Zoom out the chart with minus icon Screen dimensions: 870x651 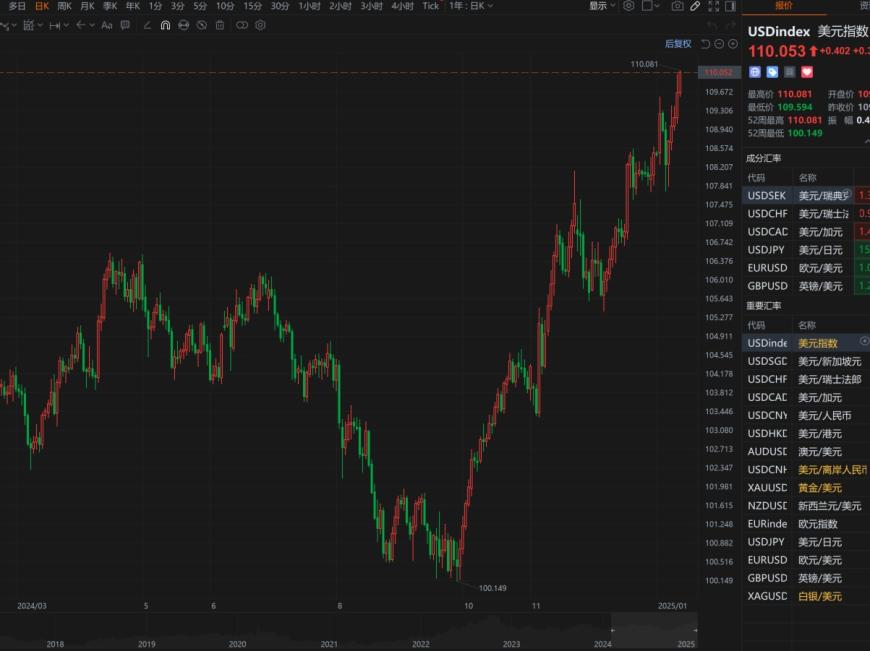click(719, 44)
